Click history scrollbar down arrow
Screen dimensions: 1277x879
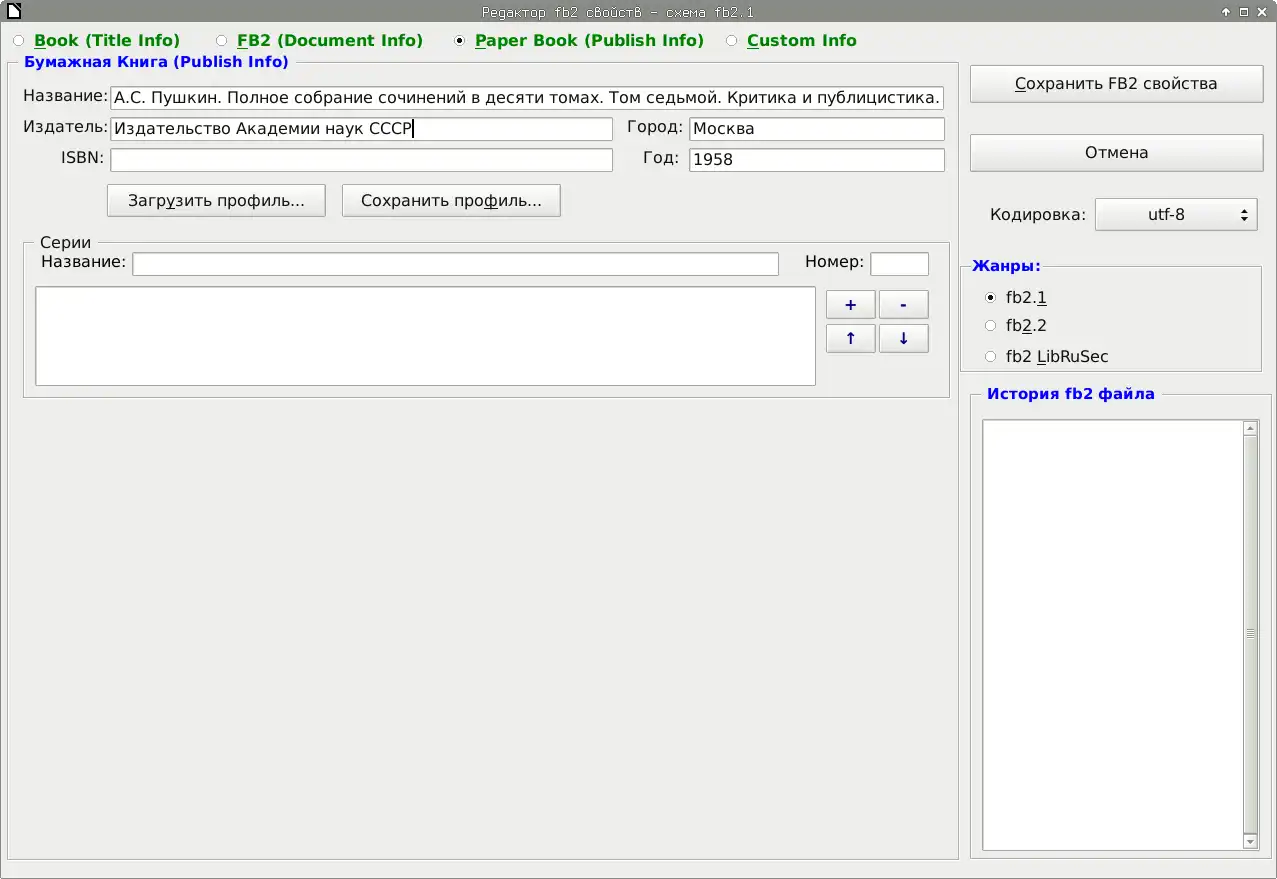[x=1250, y=843]
